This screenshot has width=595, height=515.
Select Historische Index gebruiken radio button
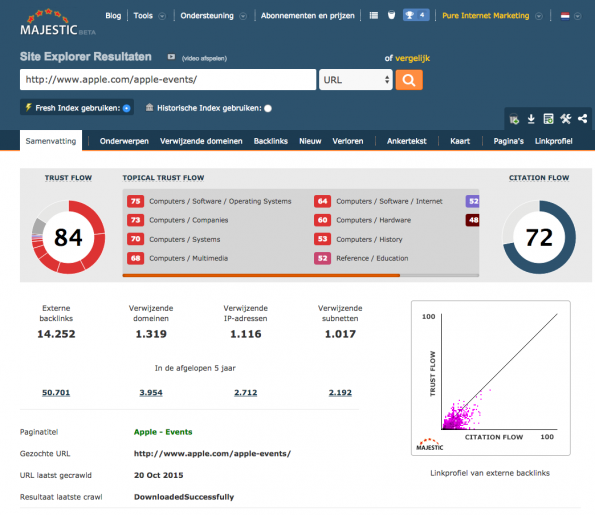(x=268, y=109)
